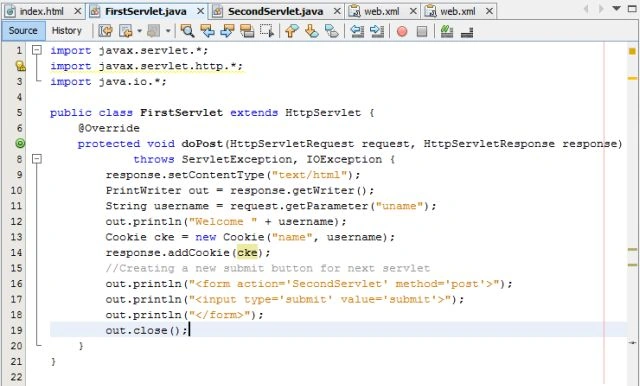
Task: Click line number 12 in the gutter
Action: tap(16, 222)
